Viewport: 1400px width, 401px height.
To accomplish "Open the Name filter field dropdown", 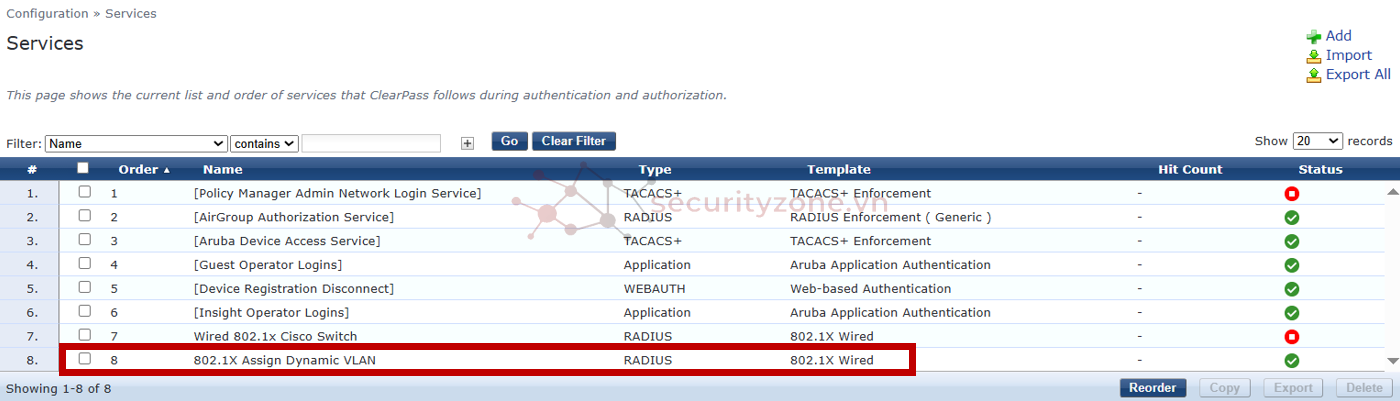I will click(x=136, y=144).
